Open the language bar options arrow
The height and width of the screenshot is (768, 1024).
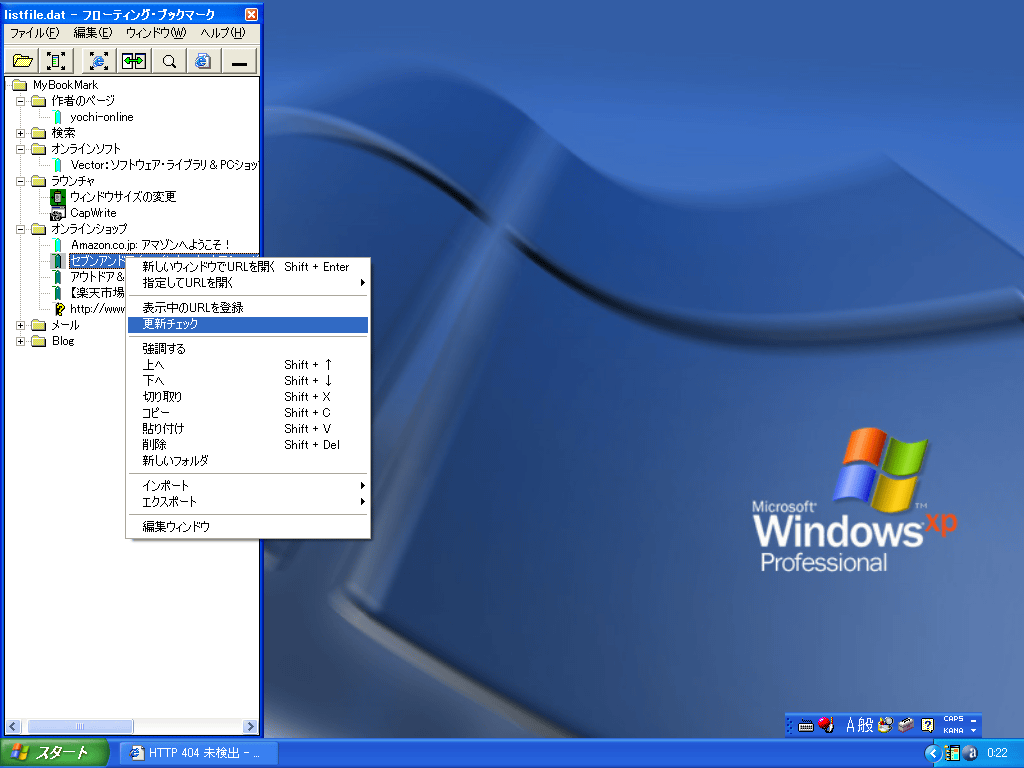pos(974,731)
